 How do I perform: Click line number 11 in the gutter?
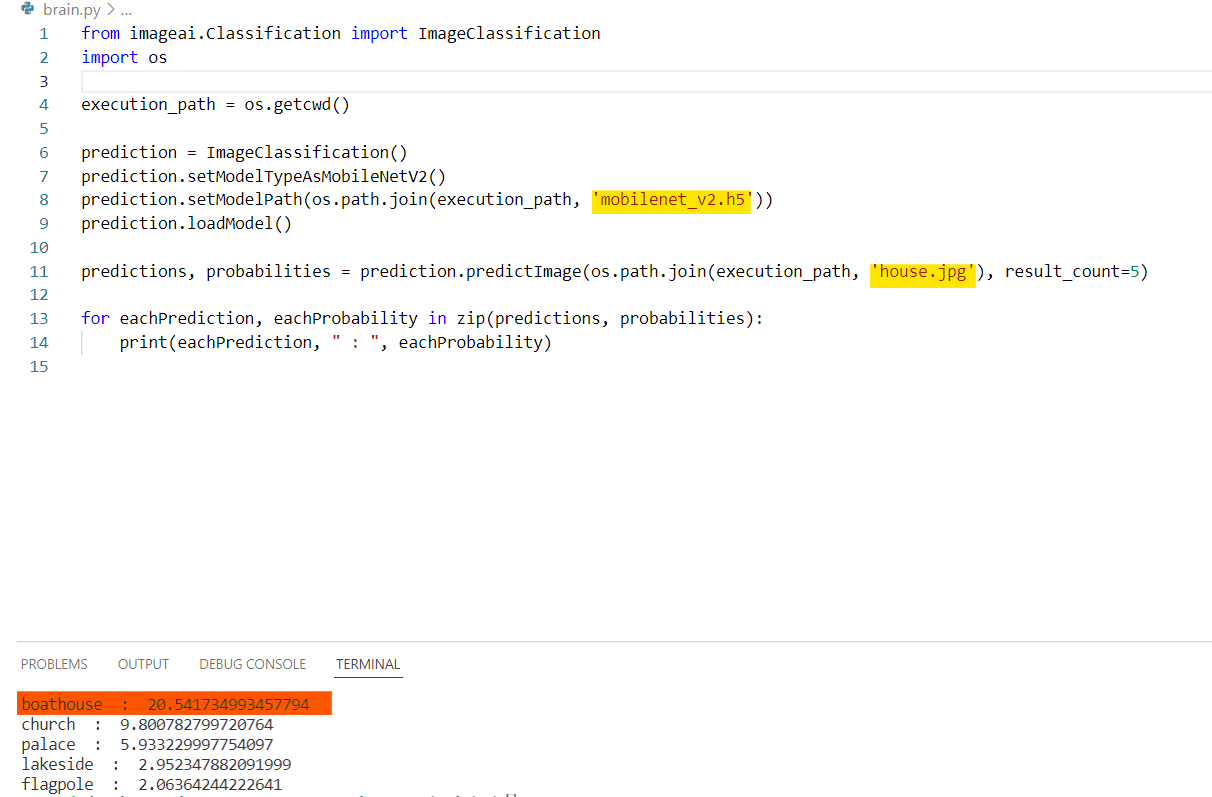(38, 271)
